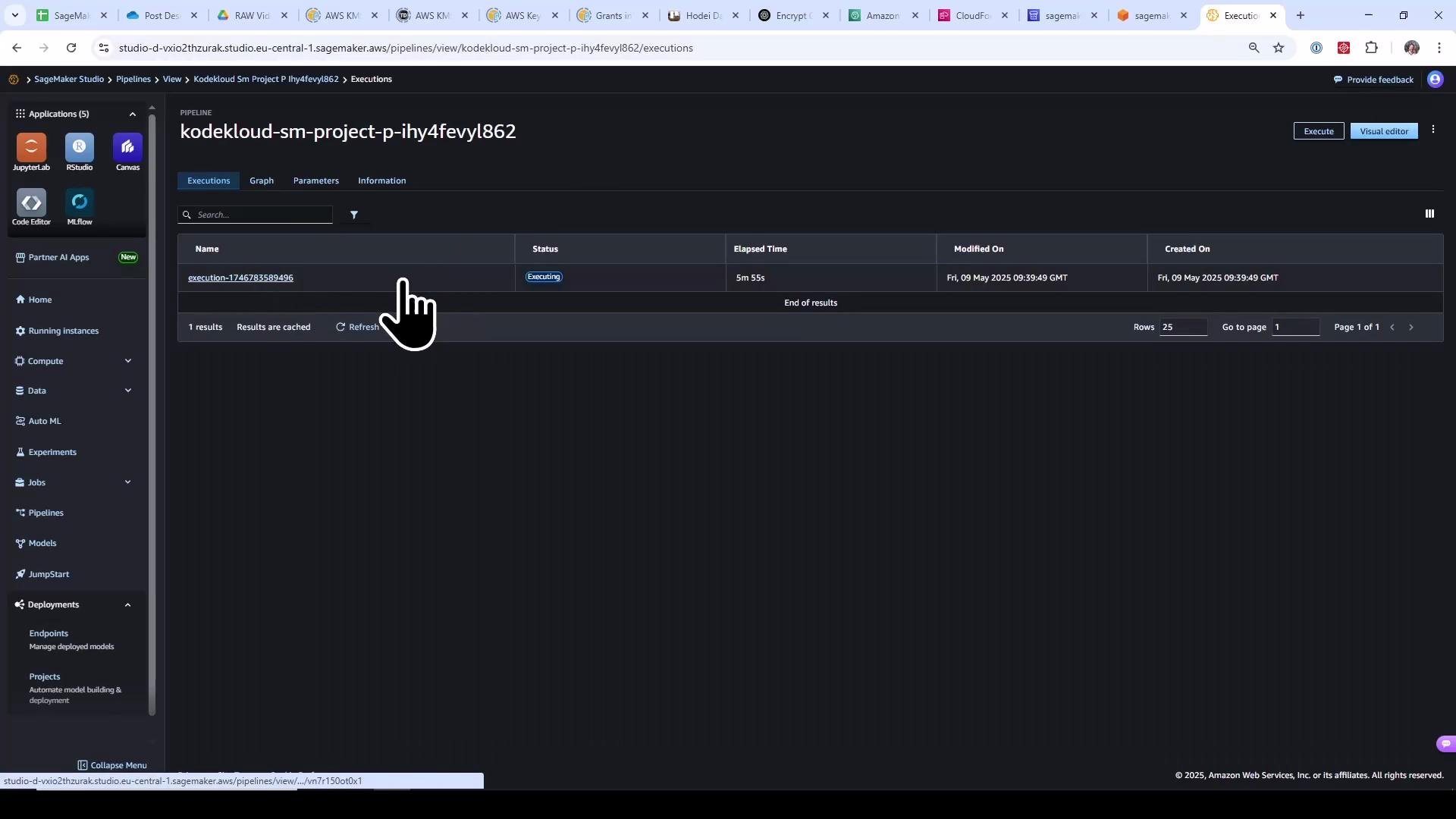Open execution-1746783589496 link
Image resolution: width=1456 pixels, height=819 pixels.
pyautogui.click(x=240, y=278)
